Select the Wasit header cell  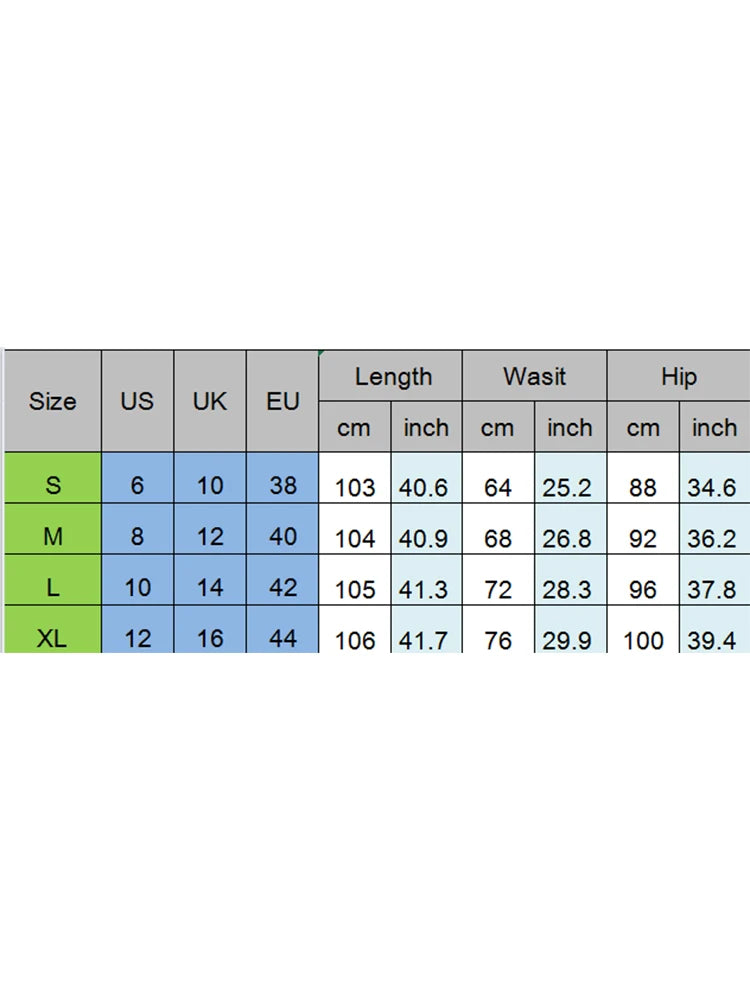(x=534, y=377)
